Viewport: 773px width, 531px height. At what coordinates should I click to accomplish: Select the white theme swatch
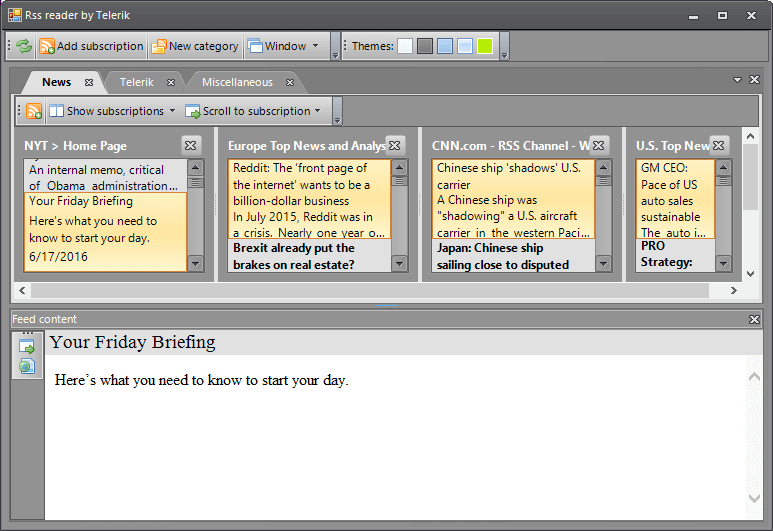(x=405, y=46)
